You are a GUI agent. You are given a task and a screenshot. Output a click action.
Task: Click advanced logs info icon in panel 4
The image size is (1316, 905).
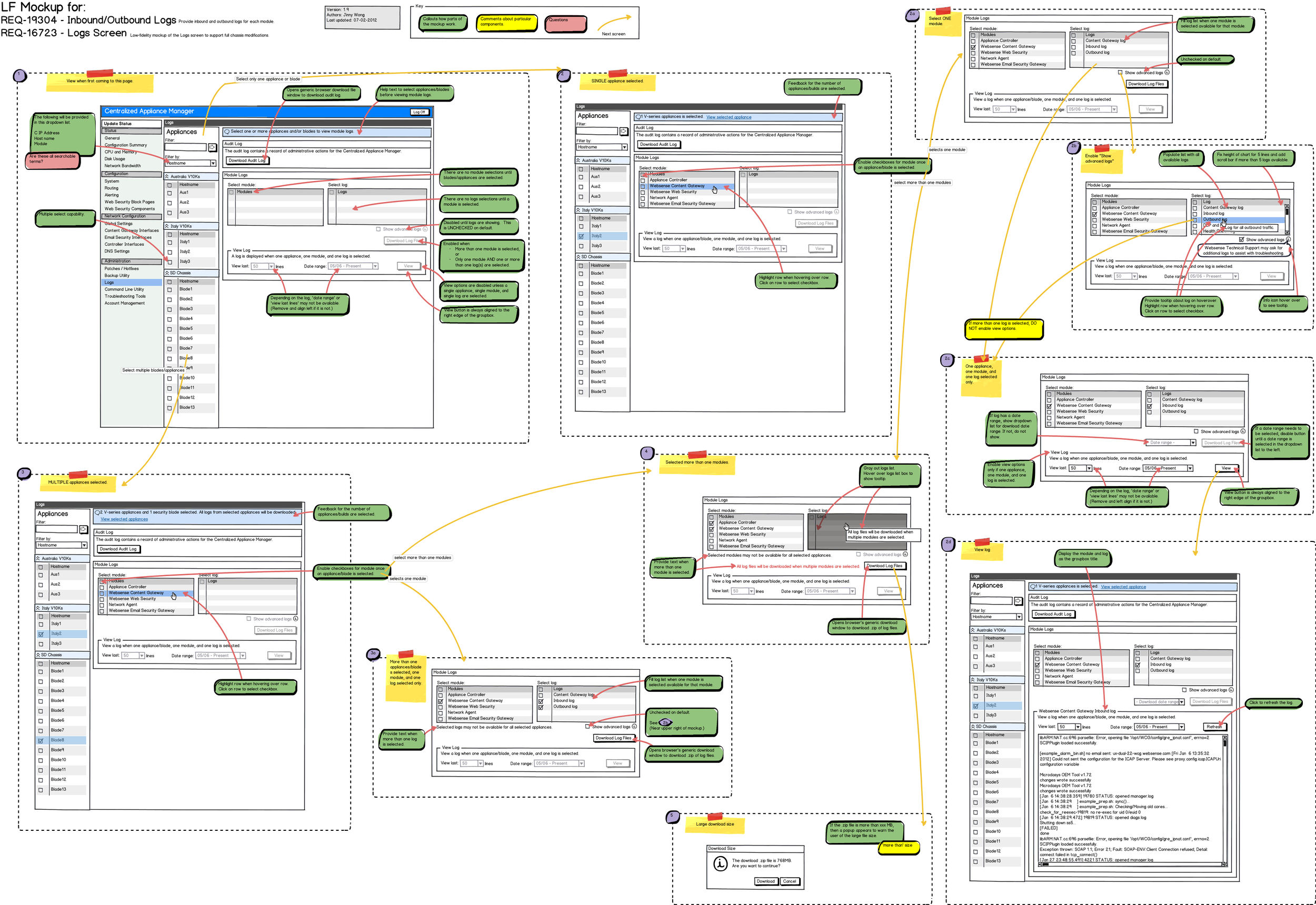click(x=905, y=554)
